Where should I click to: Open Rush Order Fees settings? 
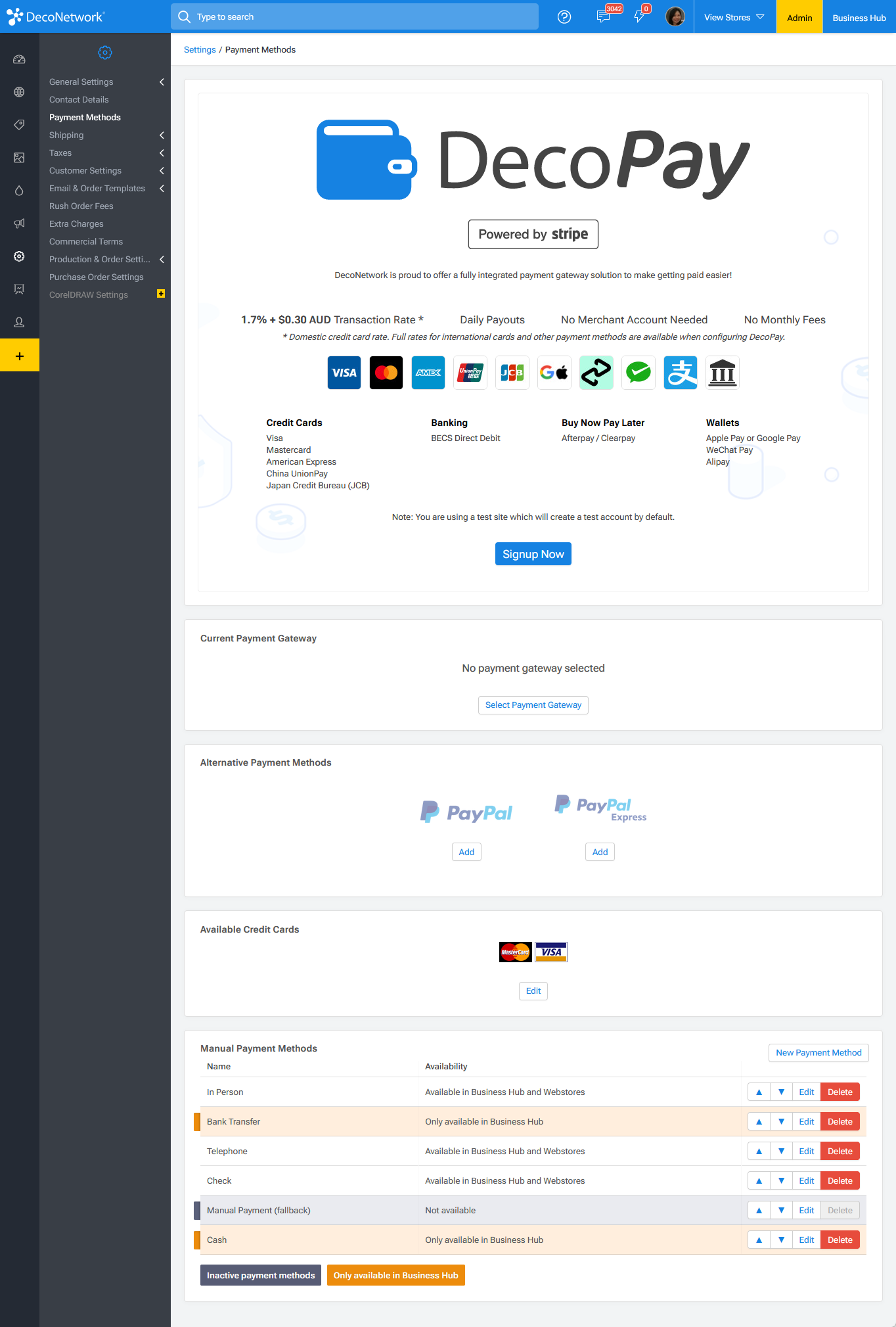tap(81, 206)
